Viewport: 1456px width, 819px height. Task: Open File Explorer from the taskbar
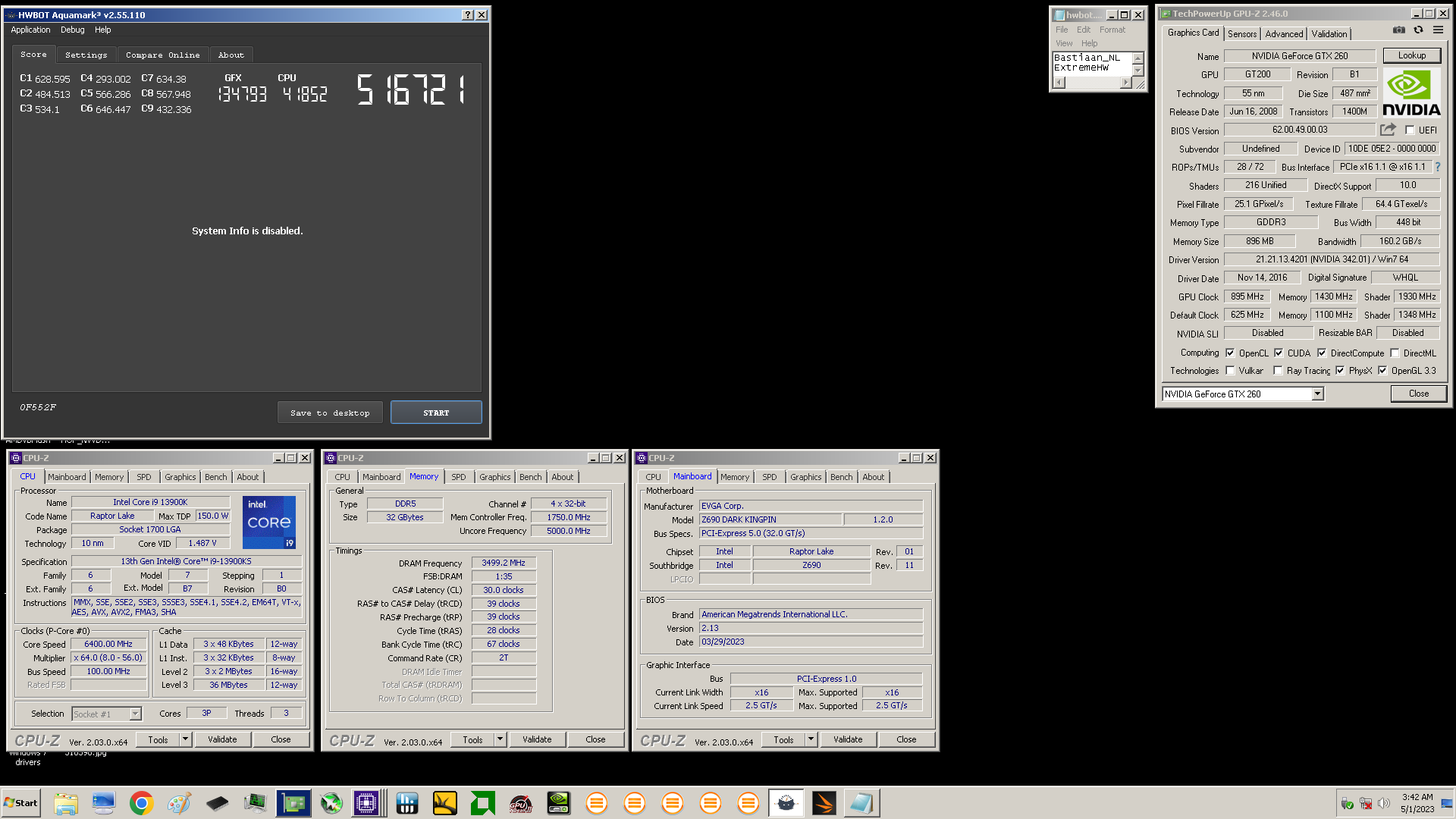(x=66, y=803)
